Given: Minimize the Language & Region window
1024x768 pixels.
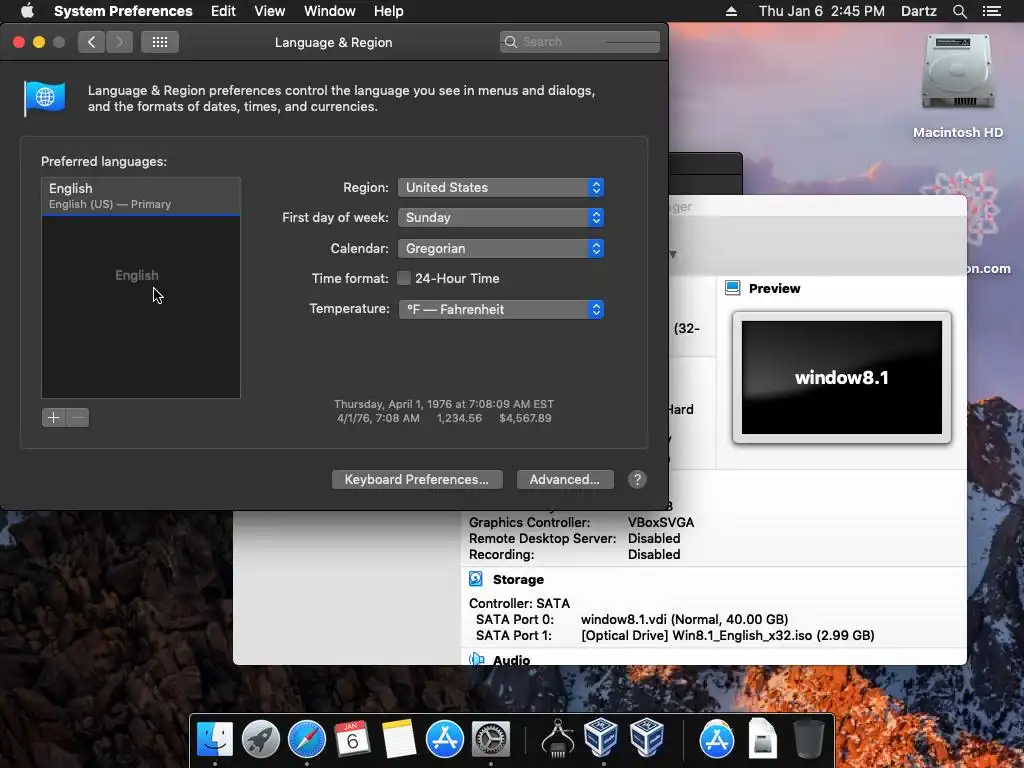Looking at the screenshot, I should [39, 42].
